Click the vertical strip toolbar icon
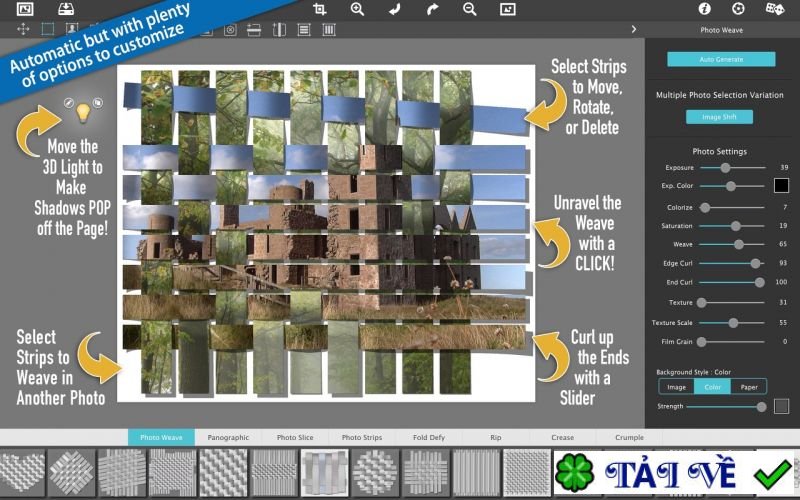 (279, 30)
